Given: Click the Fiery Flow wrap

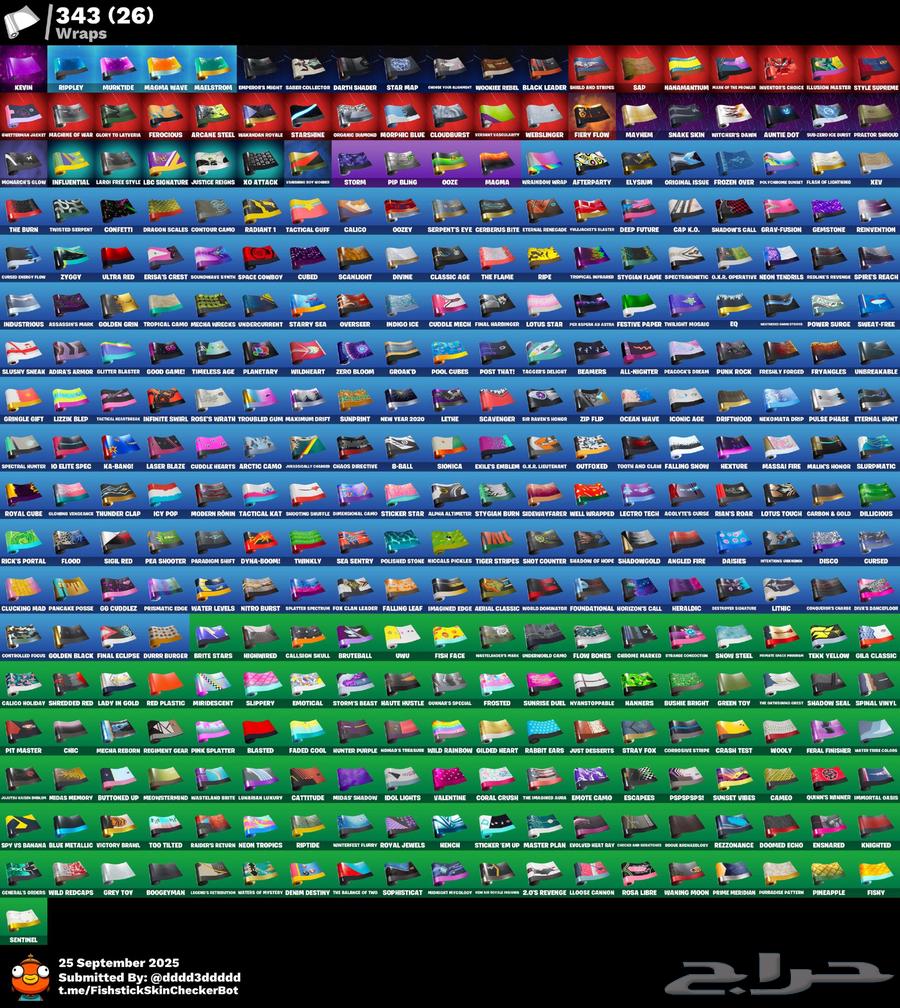Looking at the screenshot, I should pyautogui.click(x=593, y=116).
